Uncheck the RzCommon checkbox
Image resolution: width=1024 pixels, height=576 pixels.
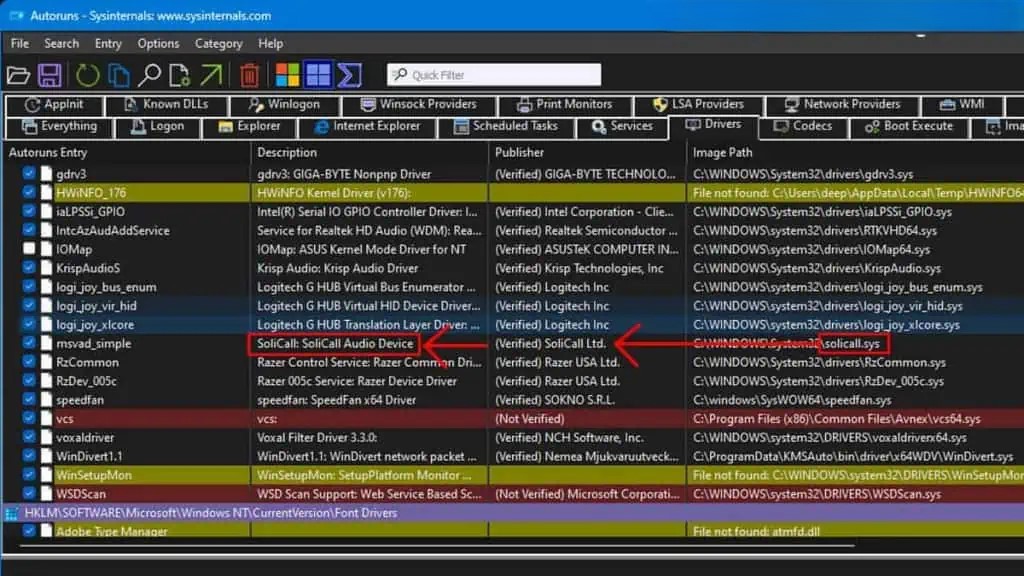coord(29,362)
